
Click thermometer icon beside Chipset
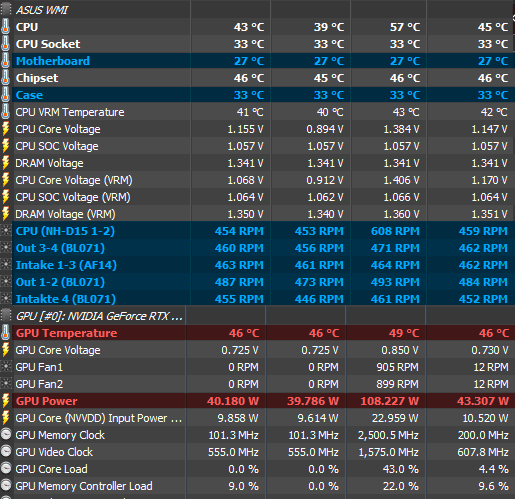[x=5, y=78]
